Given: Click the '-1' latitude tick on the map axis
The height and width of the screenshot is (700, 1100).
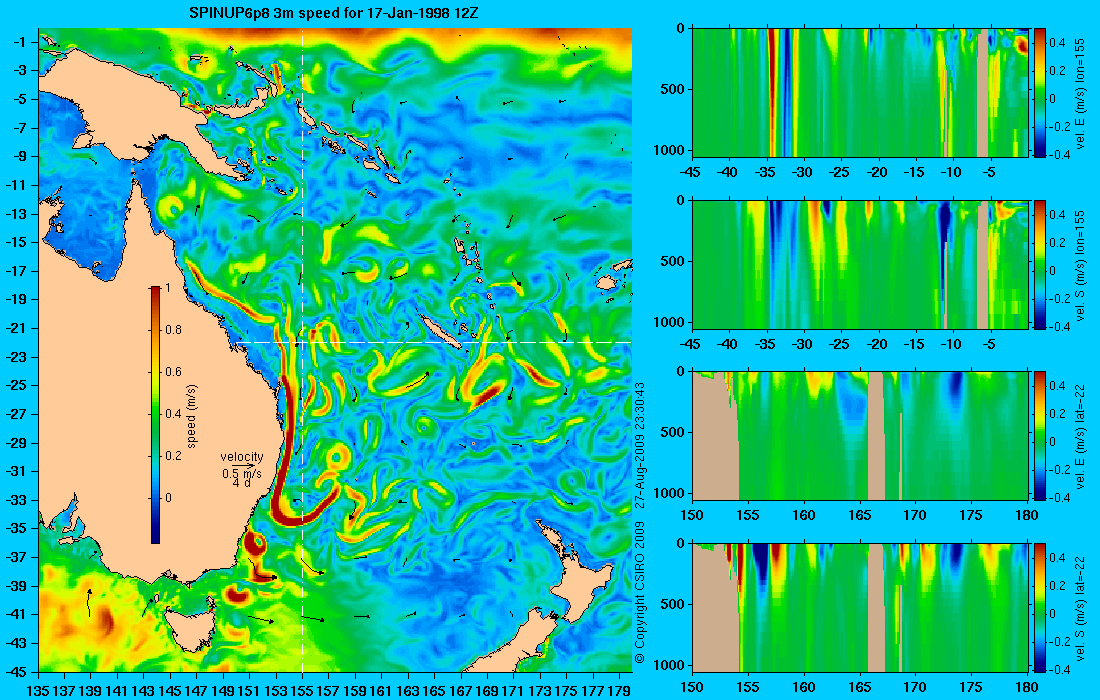Looking at the screenshot, I should pyautogui.click(x=20, y=41).
